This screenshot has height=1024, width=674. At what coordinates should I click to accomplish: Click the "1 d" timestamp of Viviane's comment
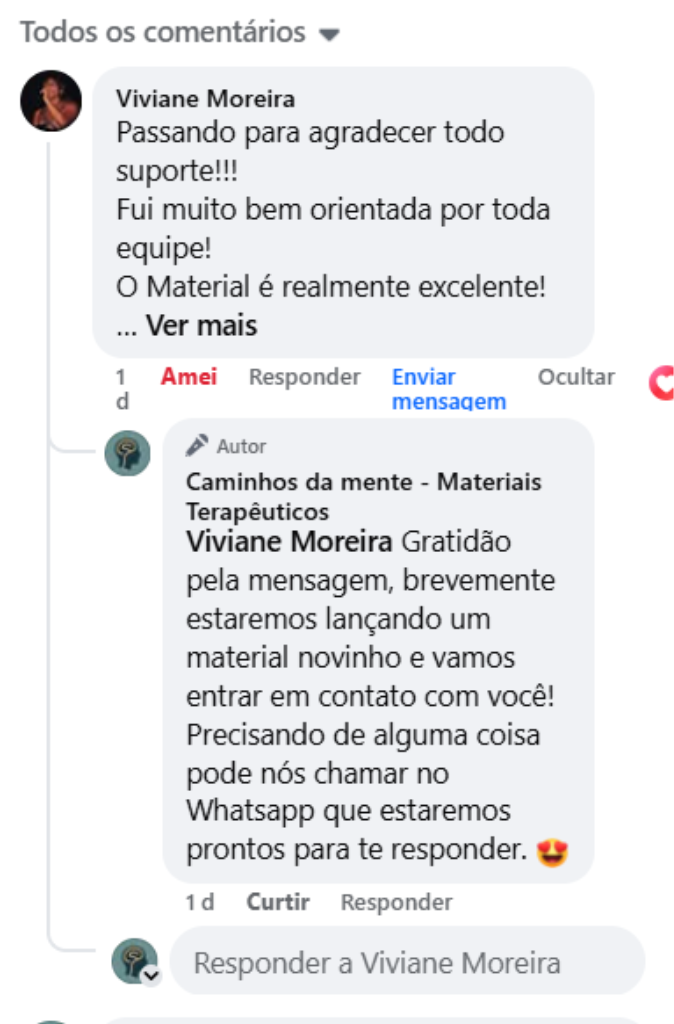(x=121, y=389)
